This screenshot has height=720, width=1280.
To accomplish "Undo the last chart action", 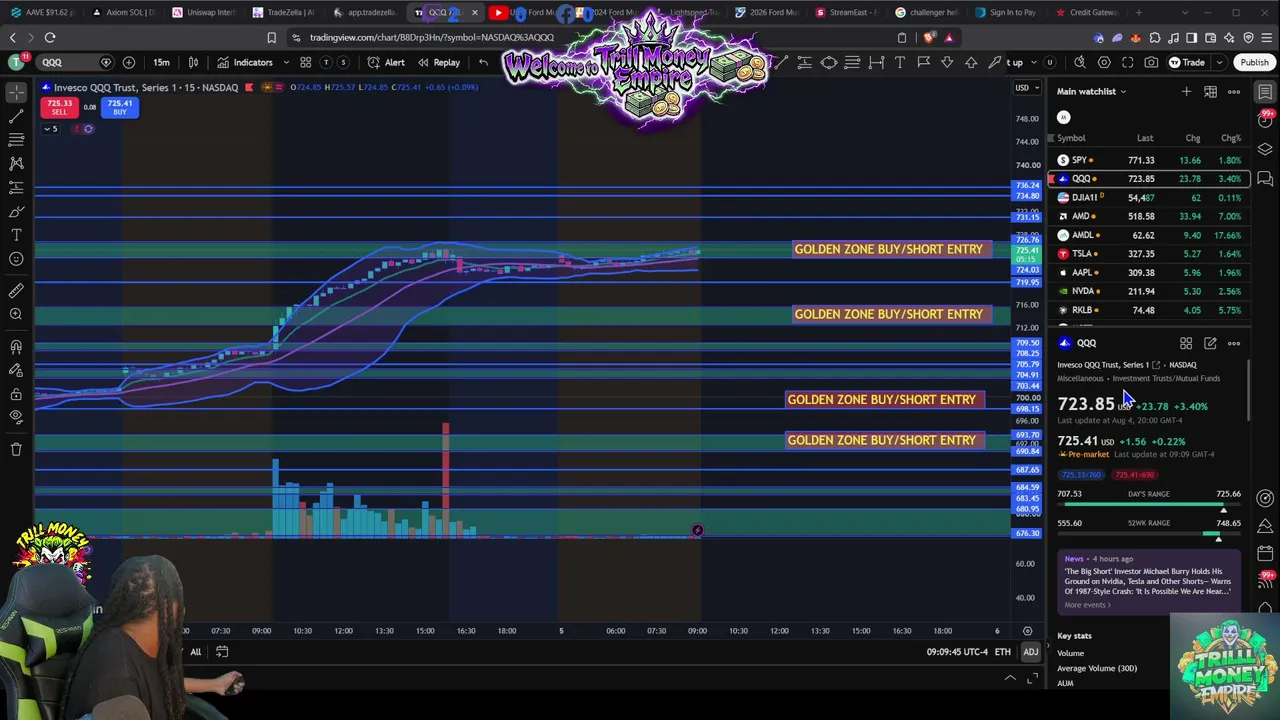I will tap(483, 62).
